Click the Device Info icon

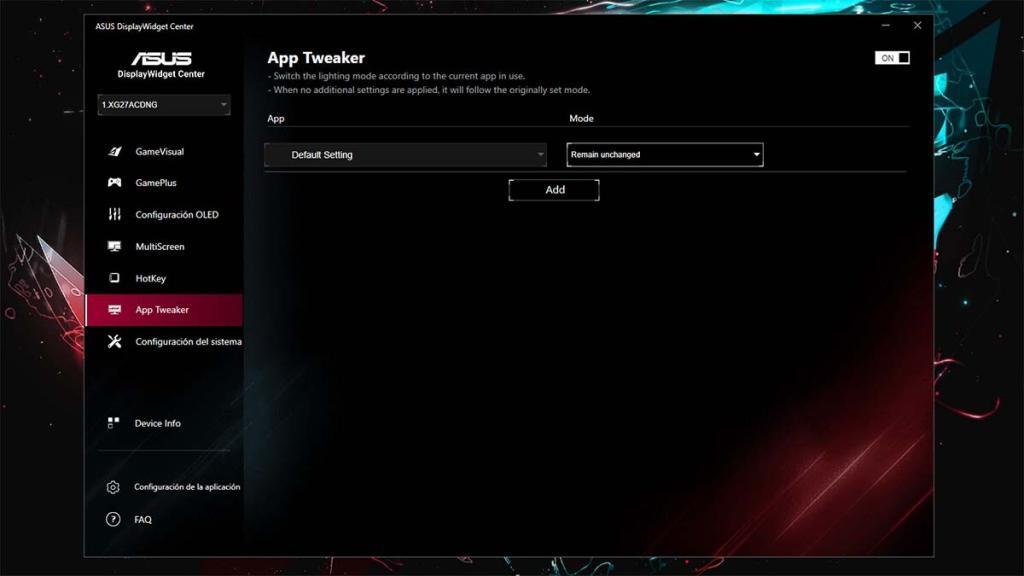click(x=113, y=423)
